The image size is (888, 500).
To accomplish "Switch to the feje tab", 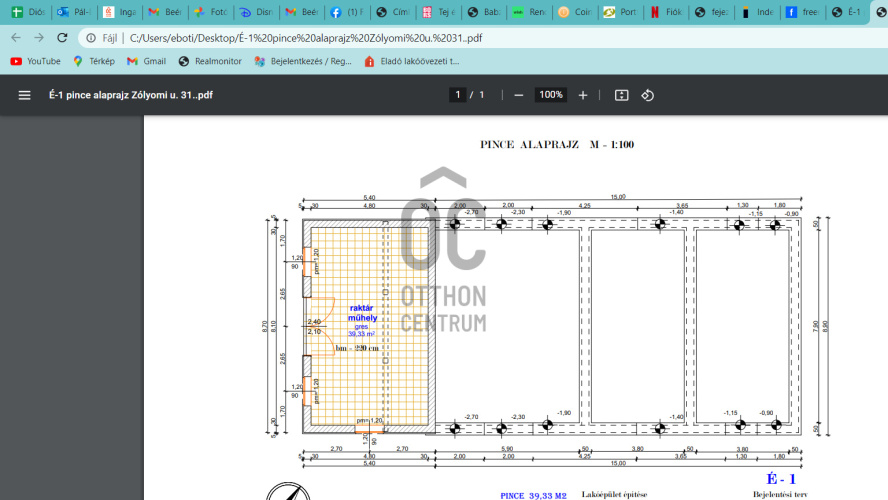I will [712, 12].
